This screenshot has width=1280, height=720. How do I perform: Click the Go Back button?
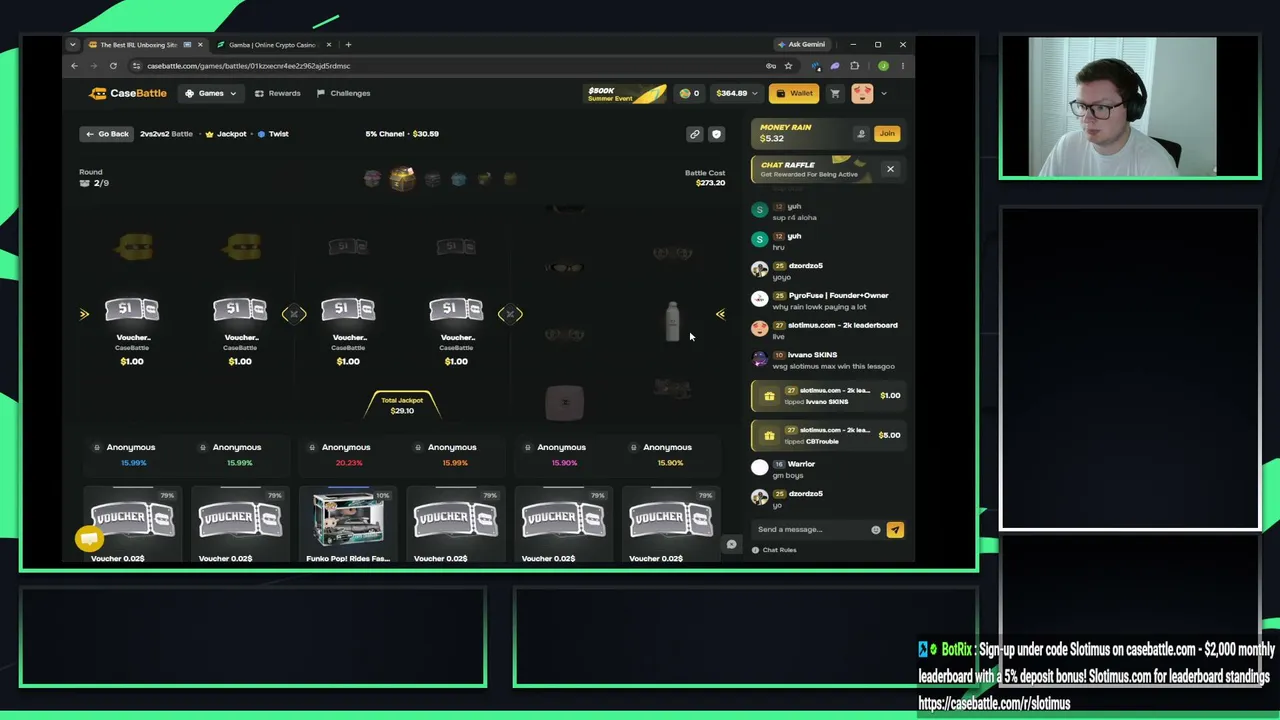[106, 134]
